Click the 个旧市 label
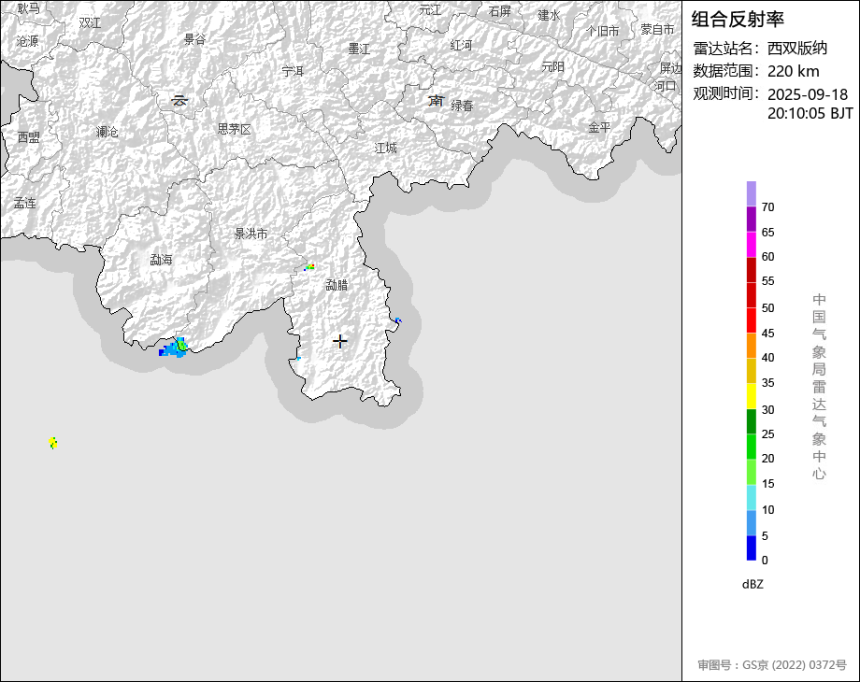 pyautogui.click(x=602, y=31)
